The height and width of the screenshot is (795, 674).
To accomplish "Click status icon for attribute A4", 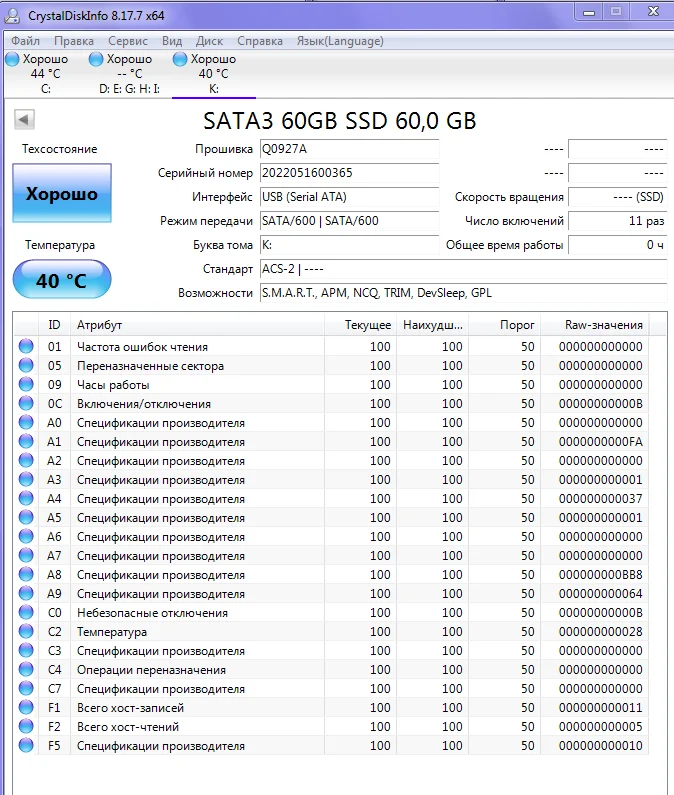I will 26,498.
